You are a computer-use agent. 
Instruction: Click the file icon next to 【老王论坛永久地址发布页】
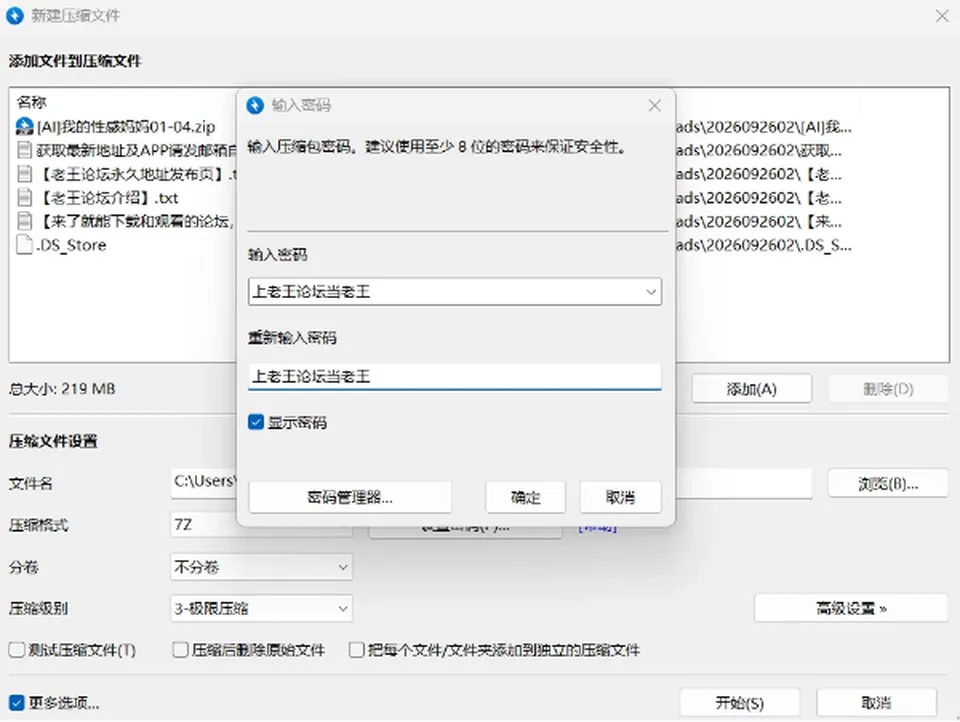[24, 174]
